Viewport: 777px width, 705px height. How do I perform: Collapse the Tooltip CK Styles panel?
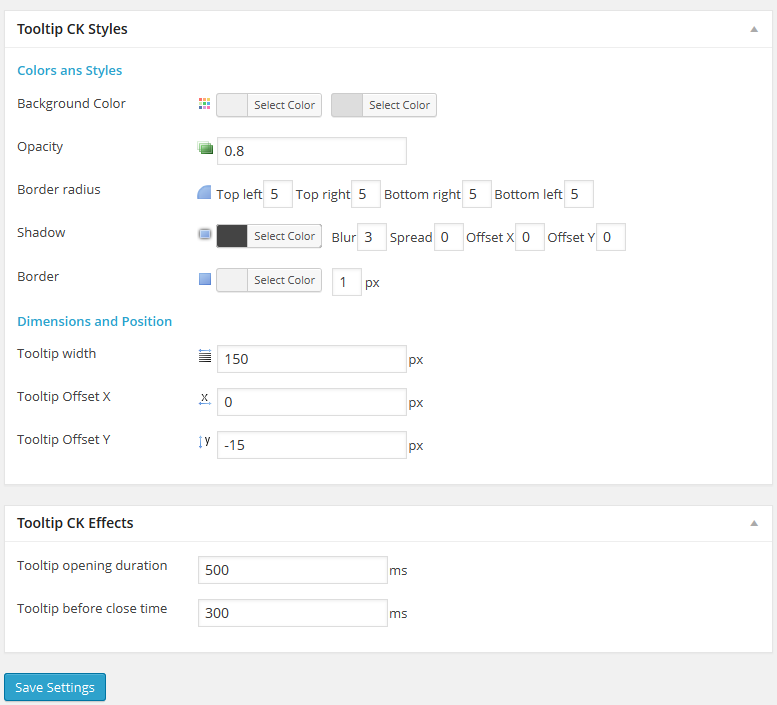754,29
